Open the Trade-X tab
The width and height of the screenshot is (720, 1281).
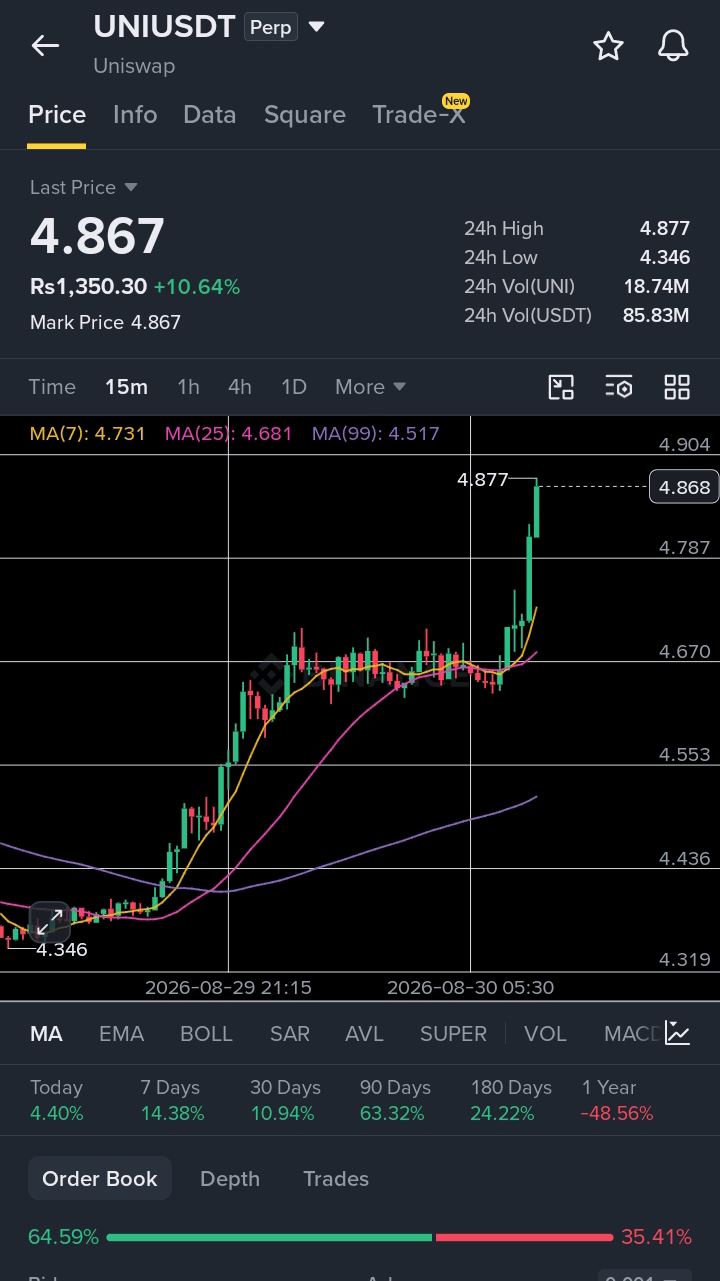pos(419,115)
